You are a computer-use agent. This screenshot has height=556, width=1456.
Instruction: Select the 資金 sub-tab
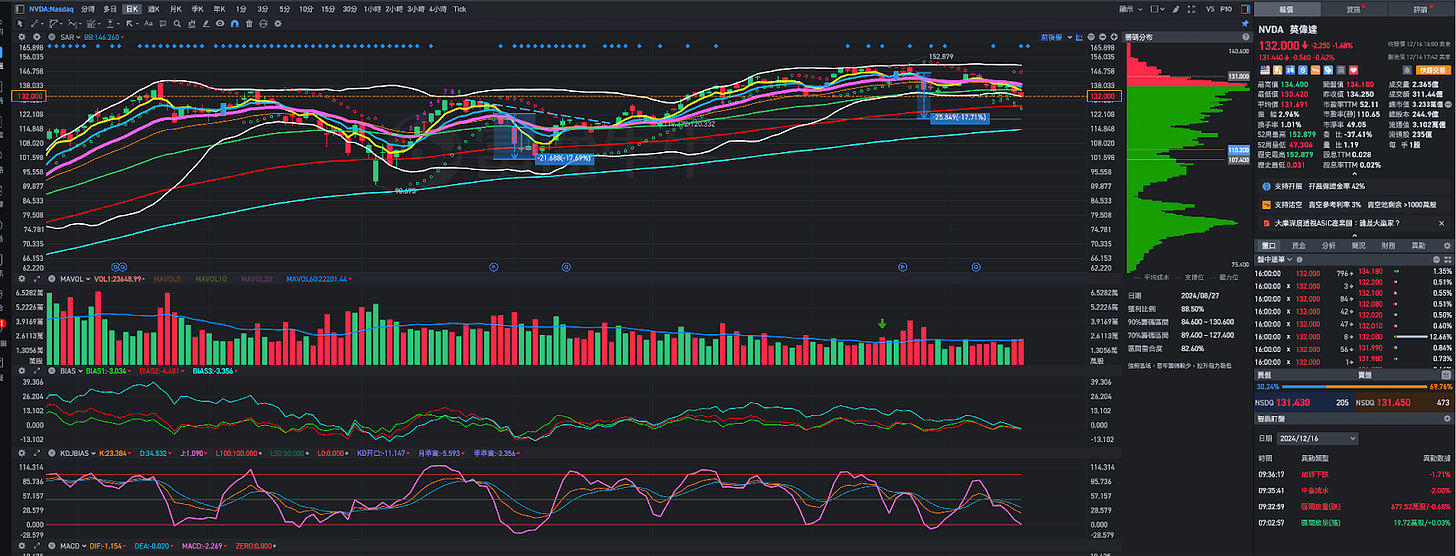tap(1299, 245)
